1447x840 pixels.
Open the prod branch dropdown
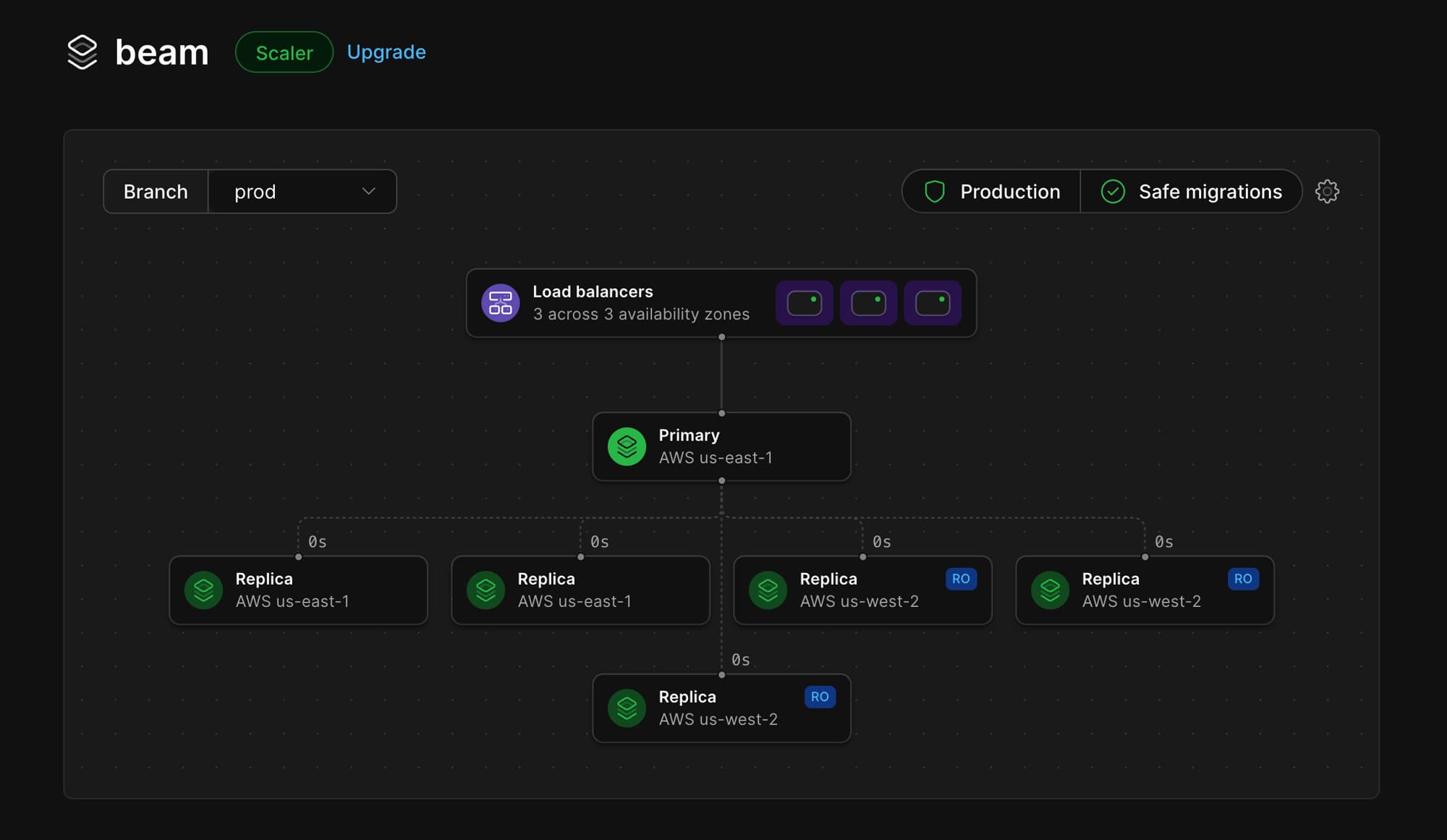point(302,192)
